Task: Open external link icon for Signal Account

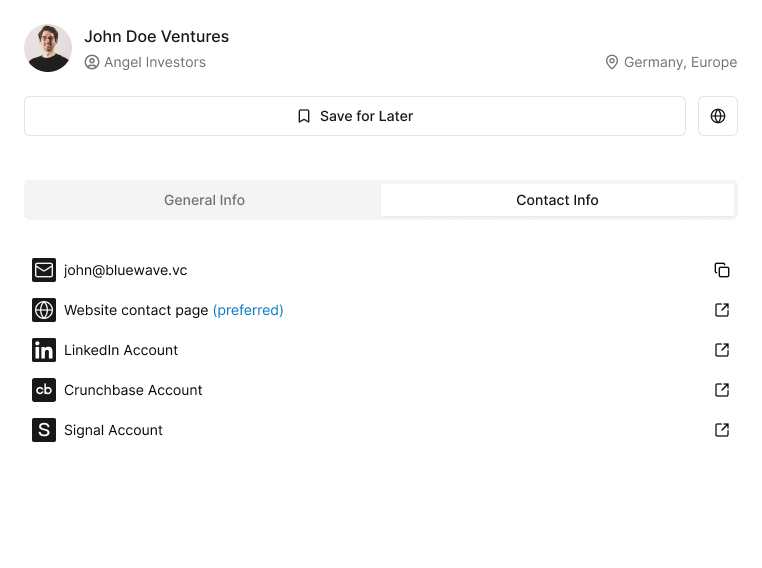Action: tap(722, 430)
